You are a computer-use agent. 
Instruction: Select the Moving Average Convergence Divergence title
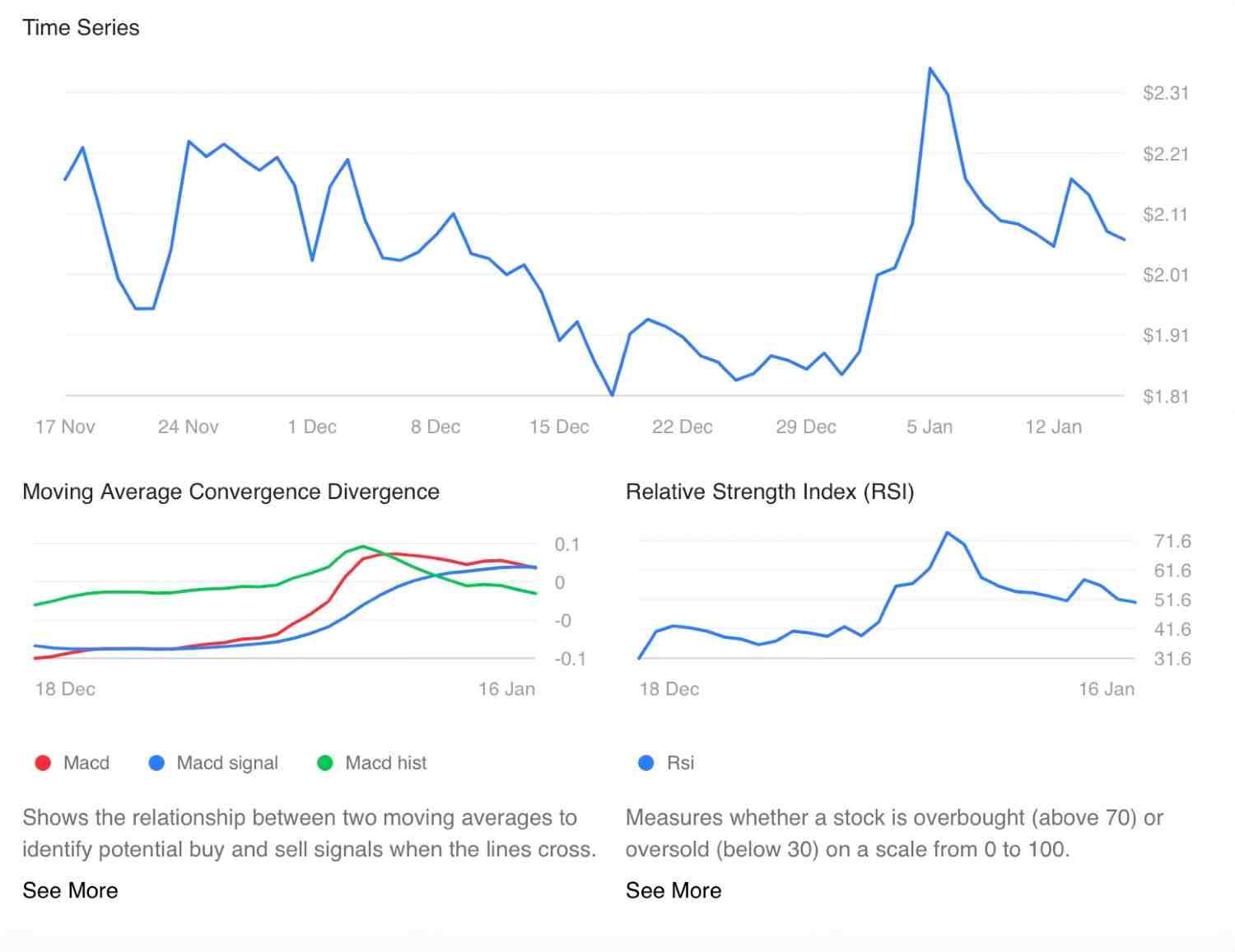[x=231, y=492]
